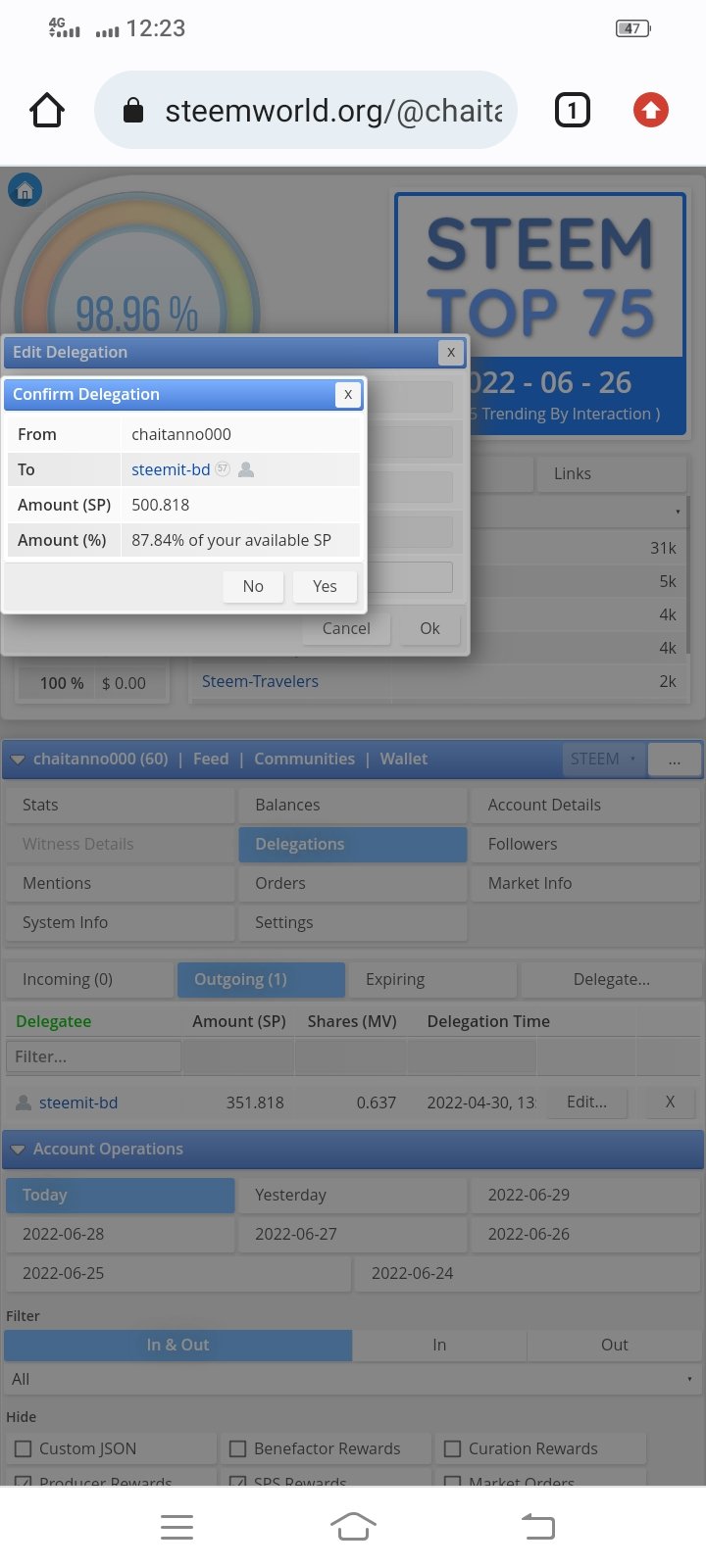Screen dimensions: 706x1568
Task: Show operations for 2022-06-24
Action: pos(528,1273)
